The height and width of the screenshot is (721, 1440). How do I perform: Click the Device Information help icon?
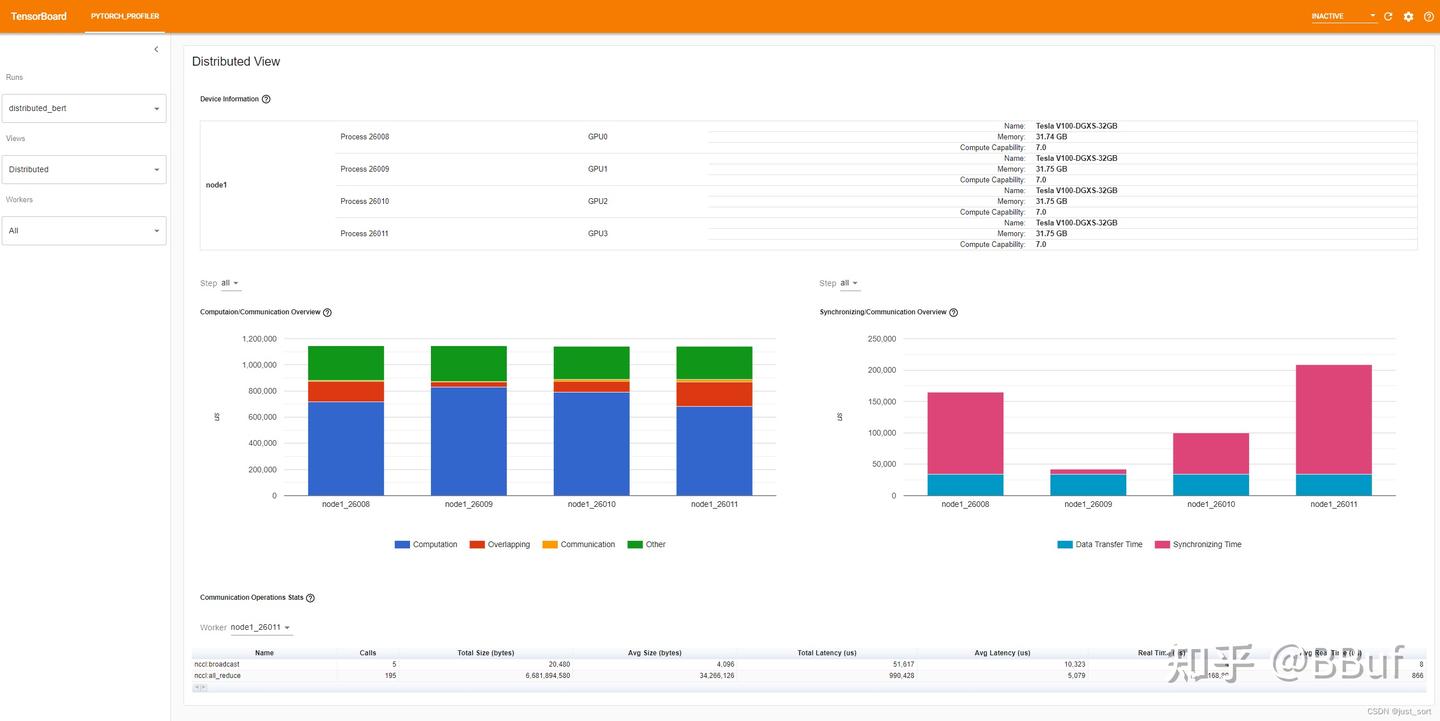(x=264, y=99)
